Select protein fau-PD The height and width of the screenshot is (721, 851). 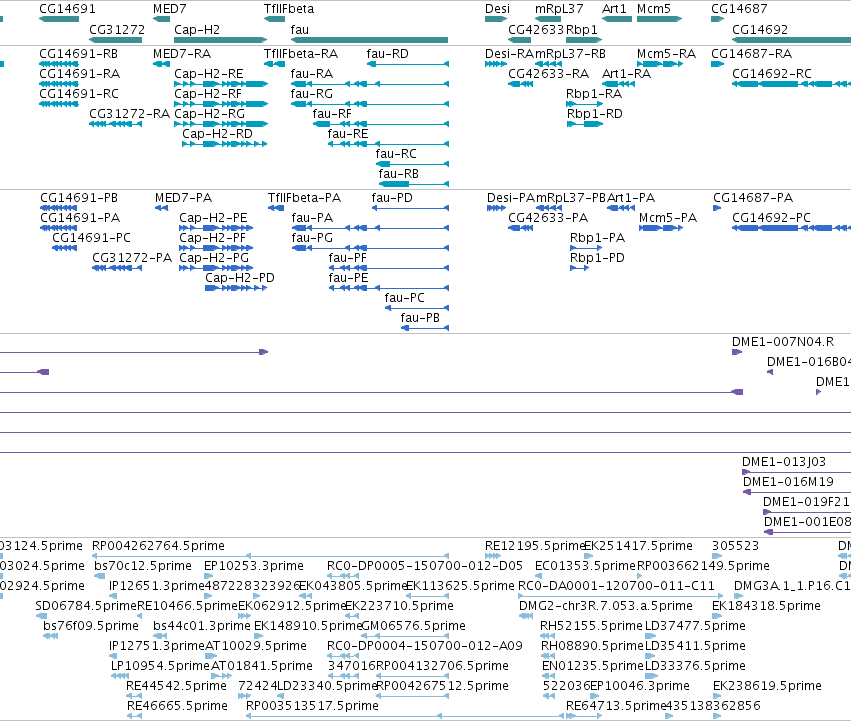coord(411,208)
